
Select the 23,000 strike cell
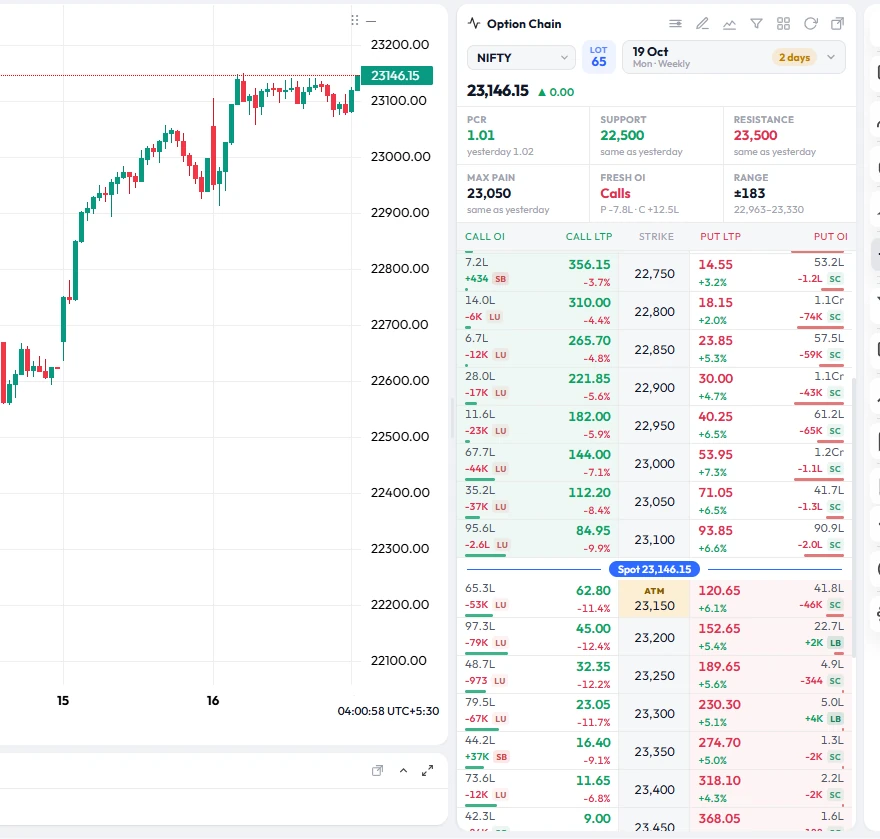654,464
